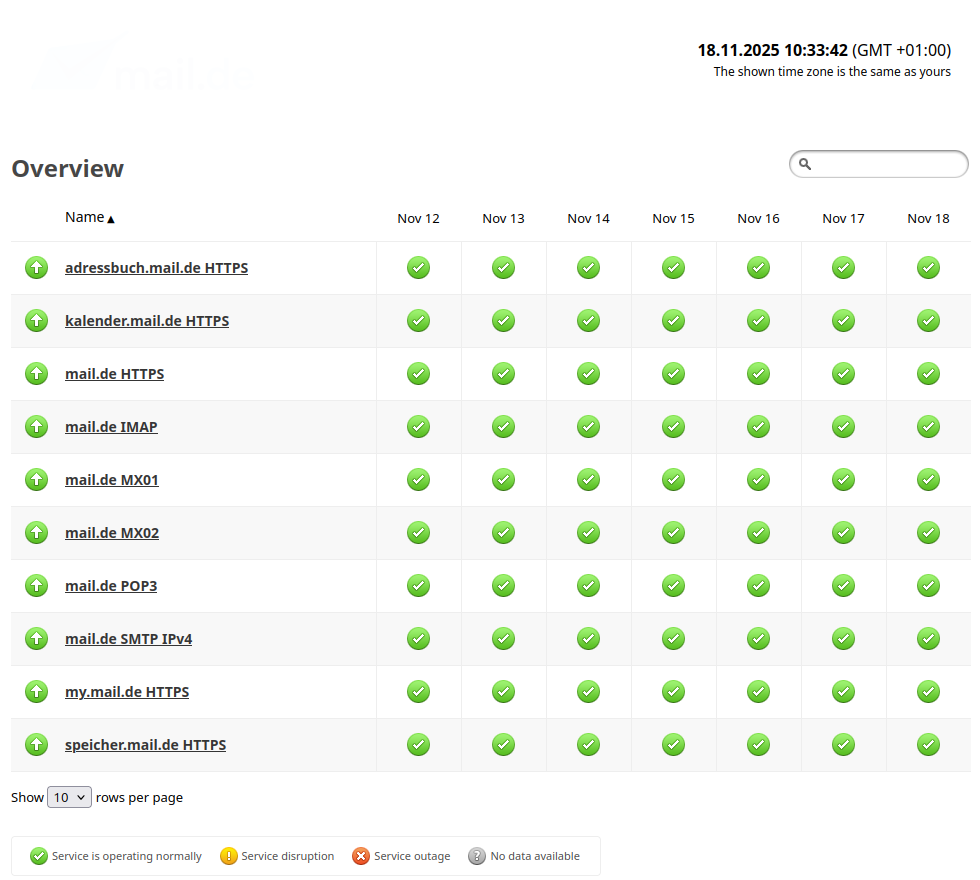Click Nov 15 status check for mail.de POP3

coord(673,586)
